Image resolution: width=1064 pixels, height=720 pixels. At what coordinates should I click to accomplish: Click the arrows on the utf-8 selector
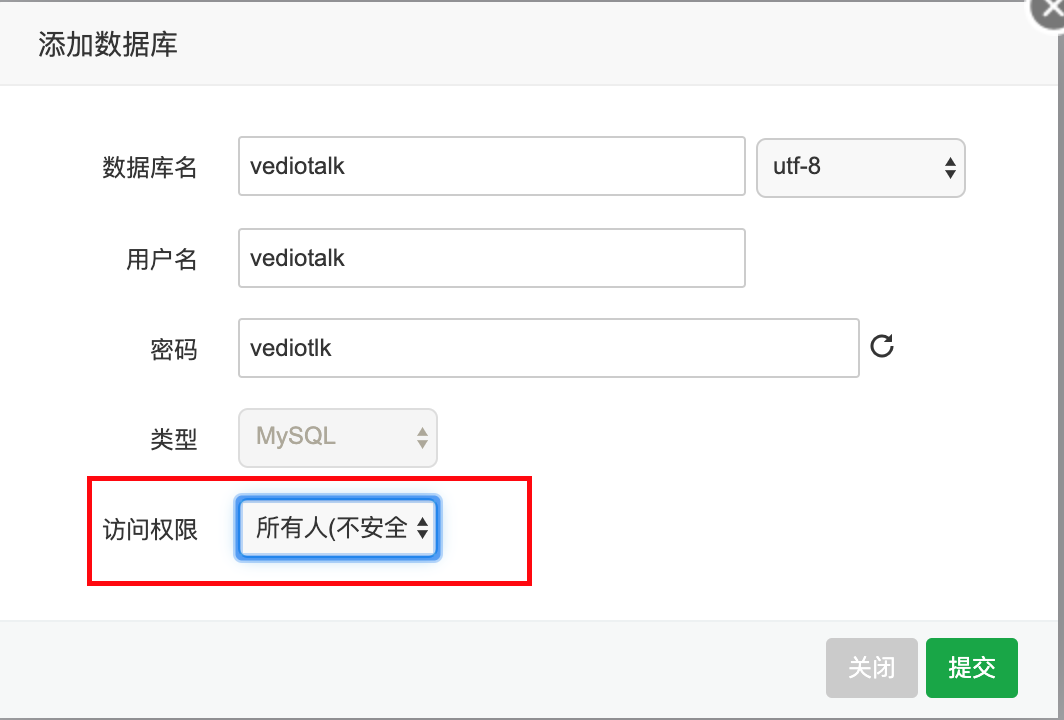pos(950,168)
